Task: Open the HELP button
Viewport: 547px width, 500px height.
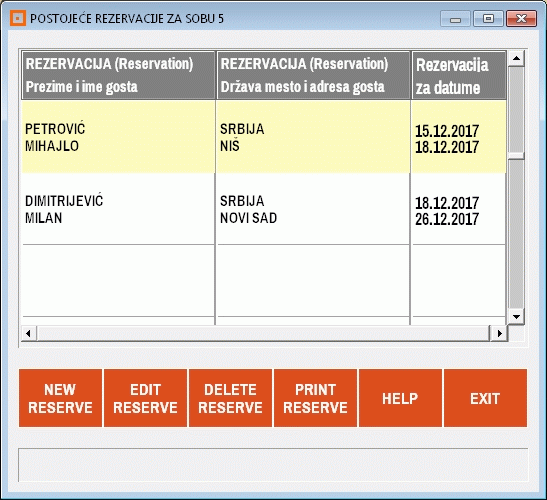Action: [400, 398]
